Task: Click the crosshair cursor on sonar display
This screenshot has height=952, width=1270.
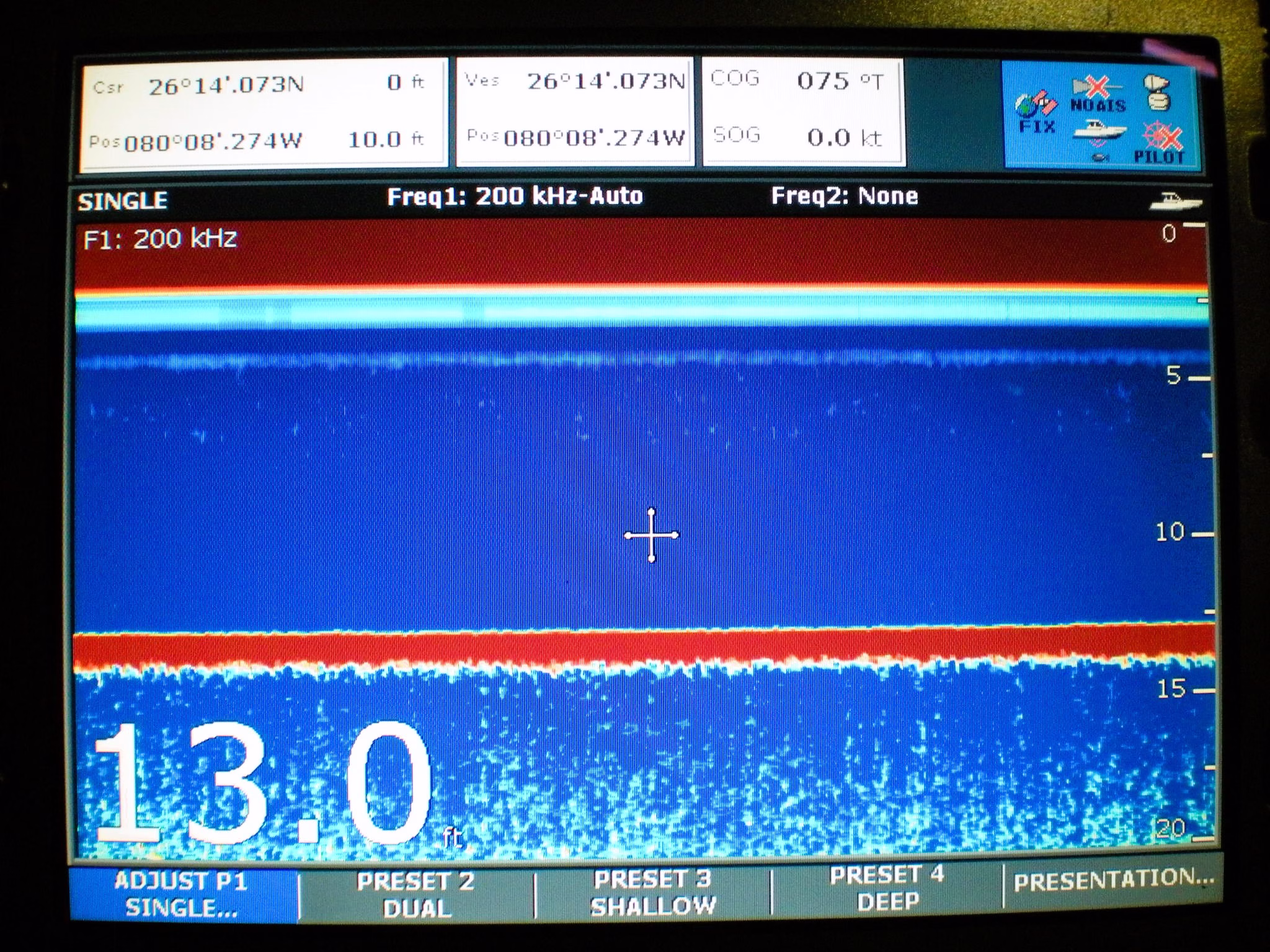Action: (x=651, y=535)
